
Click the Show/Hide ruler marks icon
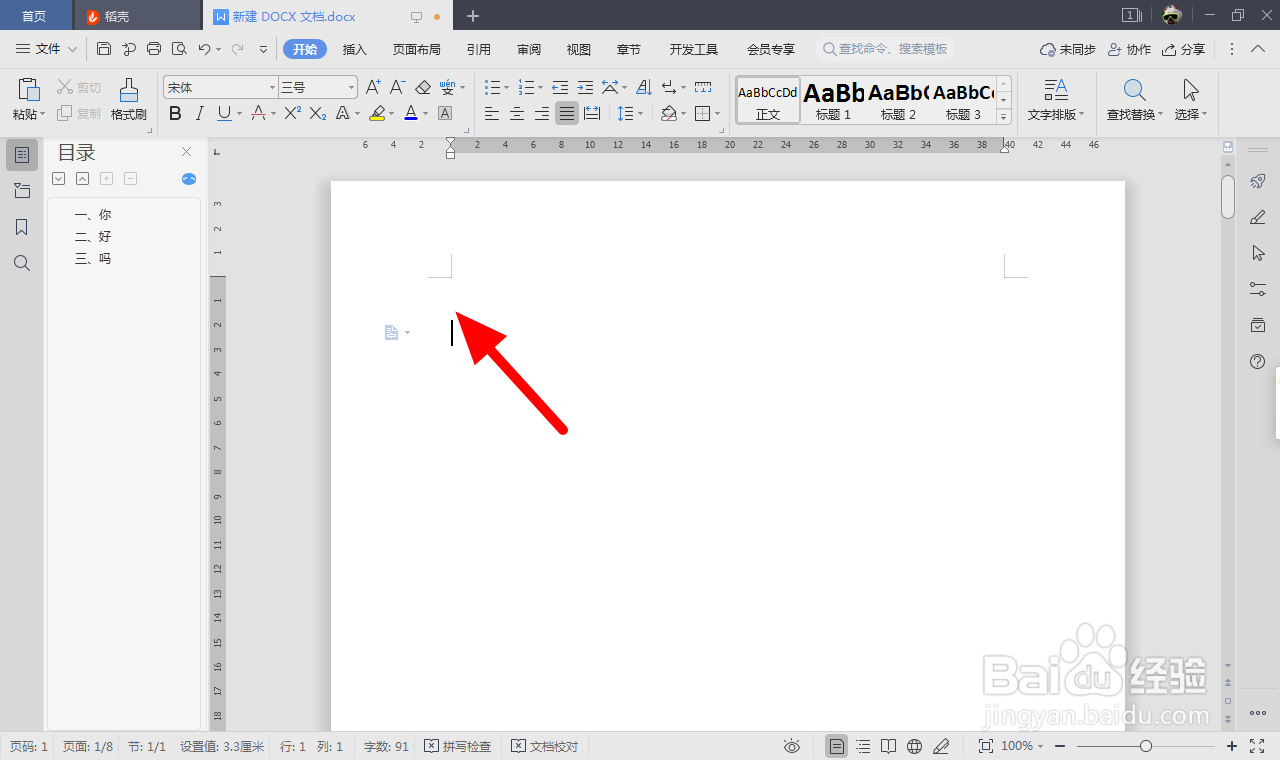click(x=703, y=88)
